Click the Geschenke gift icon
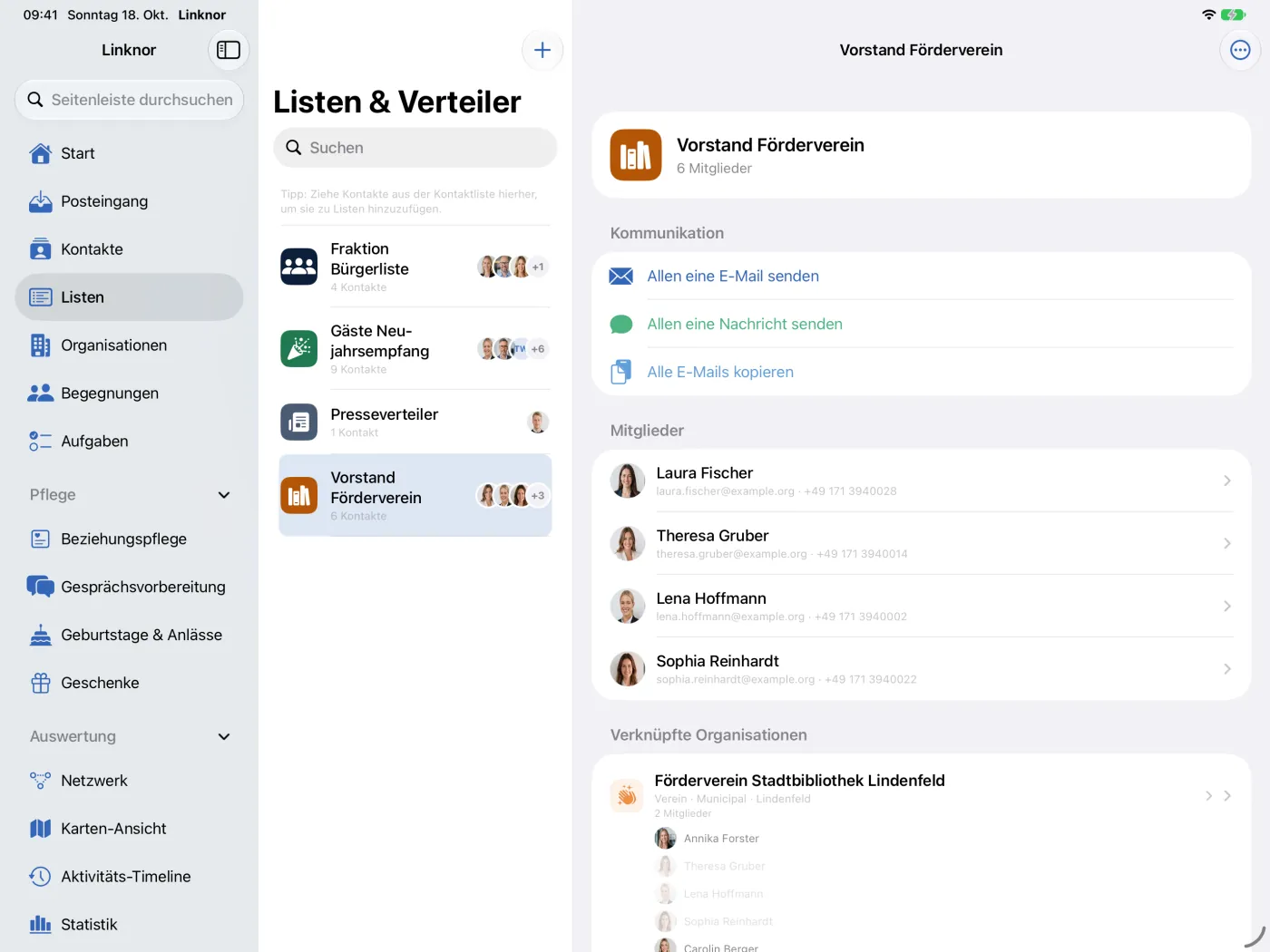 tap(41, 684)
